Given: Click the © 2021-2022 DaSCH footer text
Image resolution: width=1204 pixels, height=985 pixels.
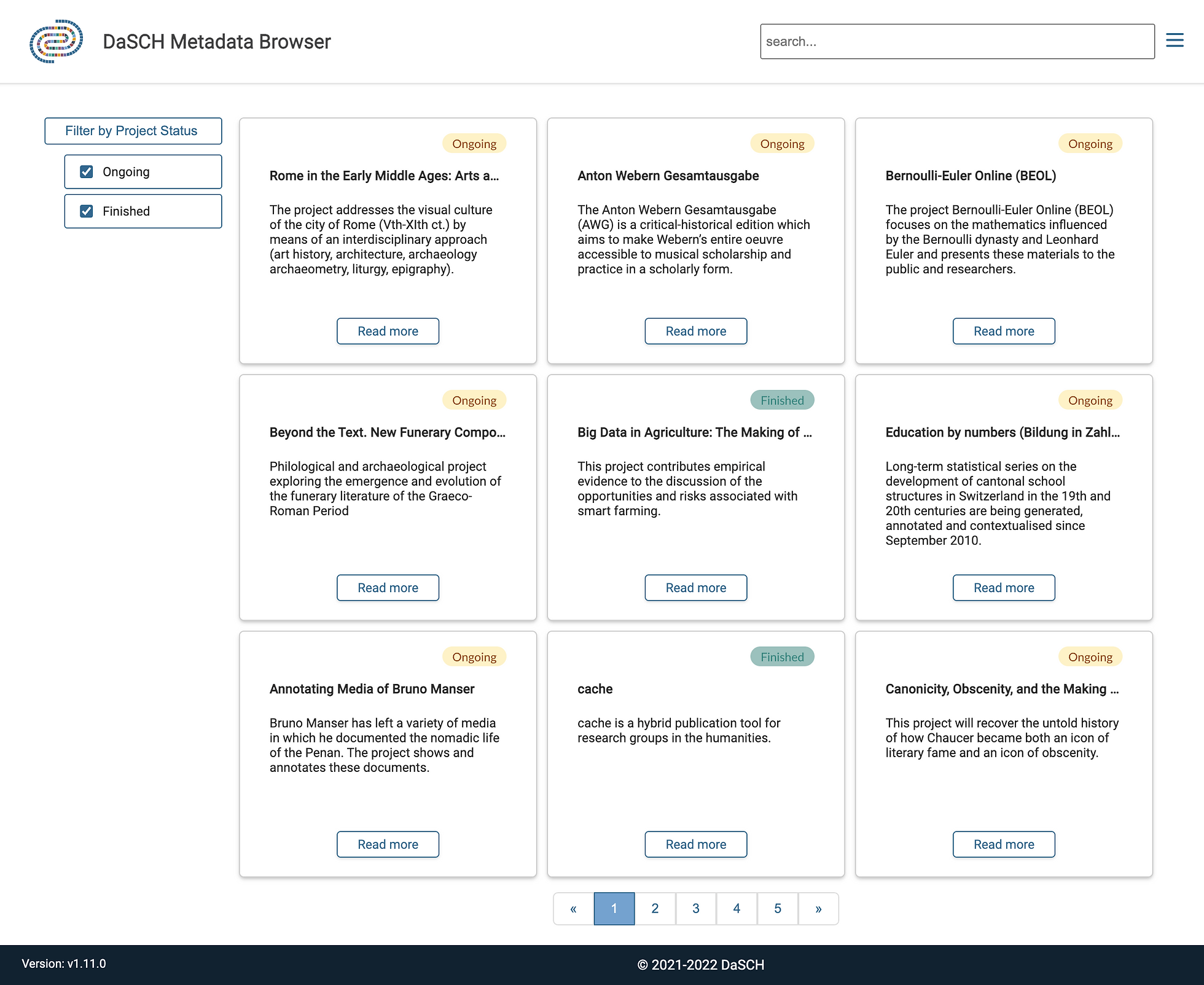Looking at the screenshot, I should [x=701, y=965].
